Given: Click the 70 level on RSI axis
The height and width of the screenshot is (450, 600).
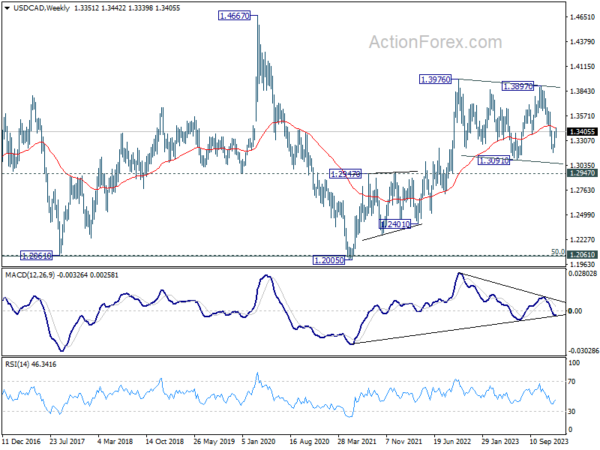Looking at the screenshot, I should [572, 382].
